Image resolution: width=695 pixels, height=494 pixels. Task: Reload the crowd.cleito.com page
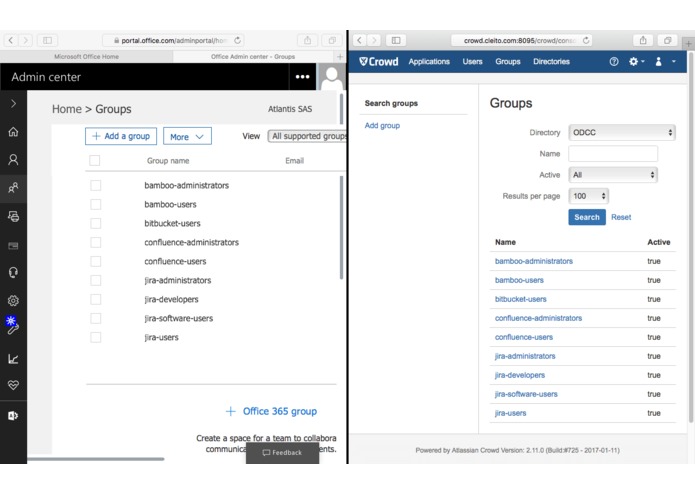(586, 40)
